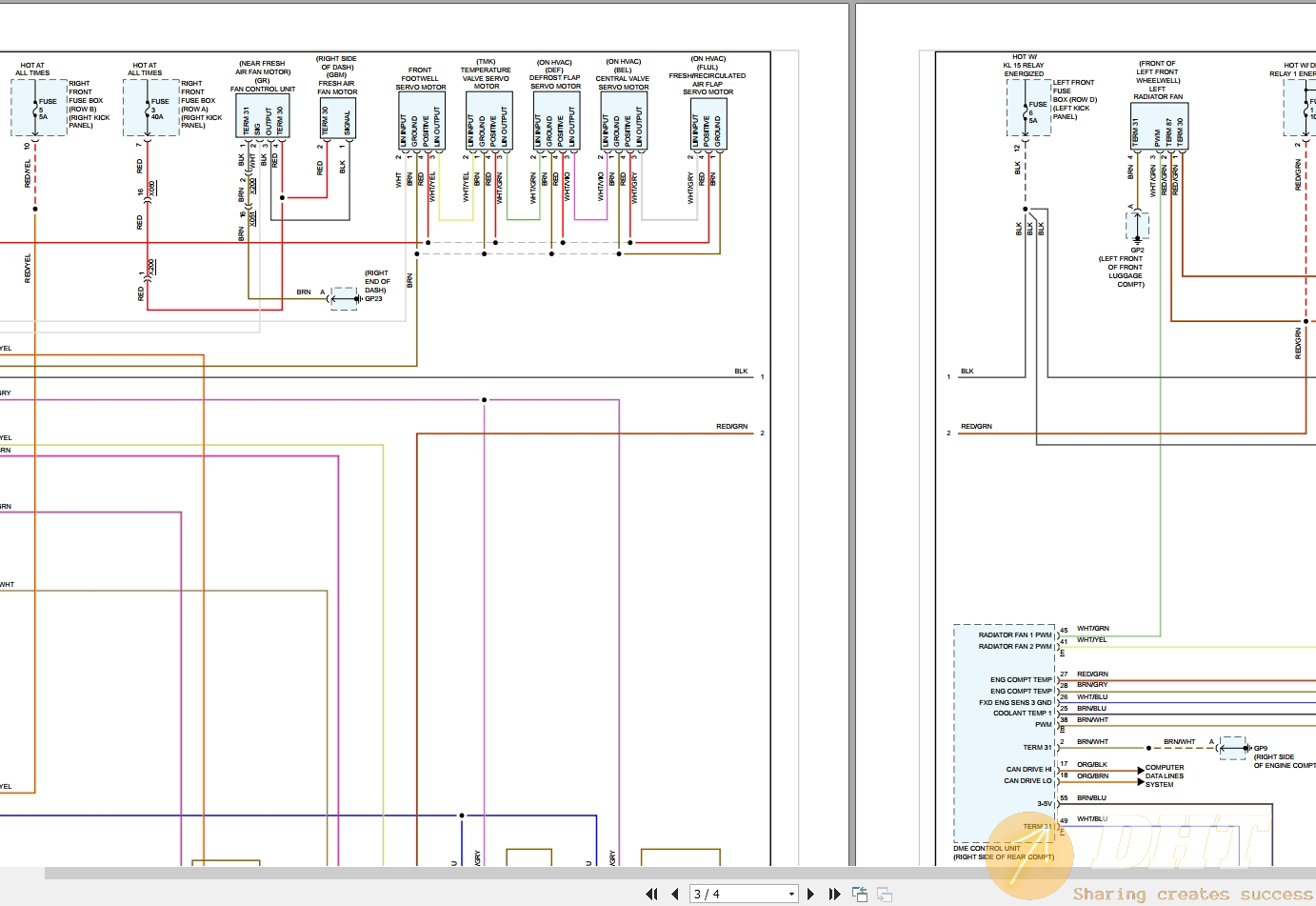This screenshot has height=906, width=1316.
Task: Click the FRESH AIR FAN MOTOR label
Action: tap(337, 88)
